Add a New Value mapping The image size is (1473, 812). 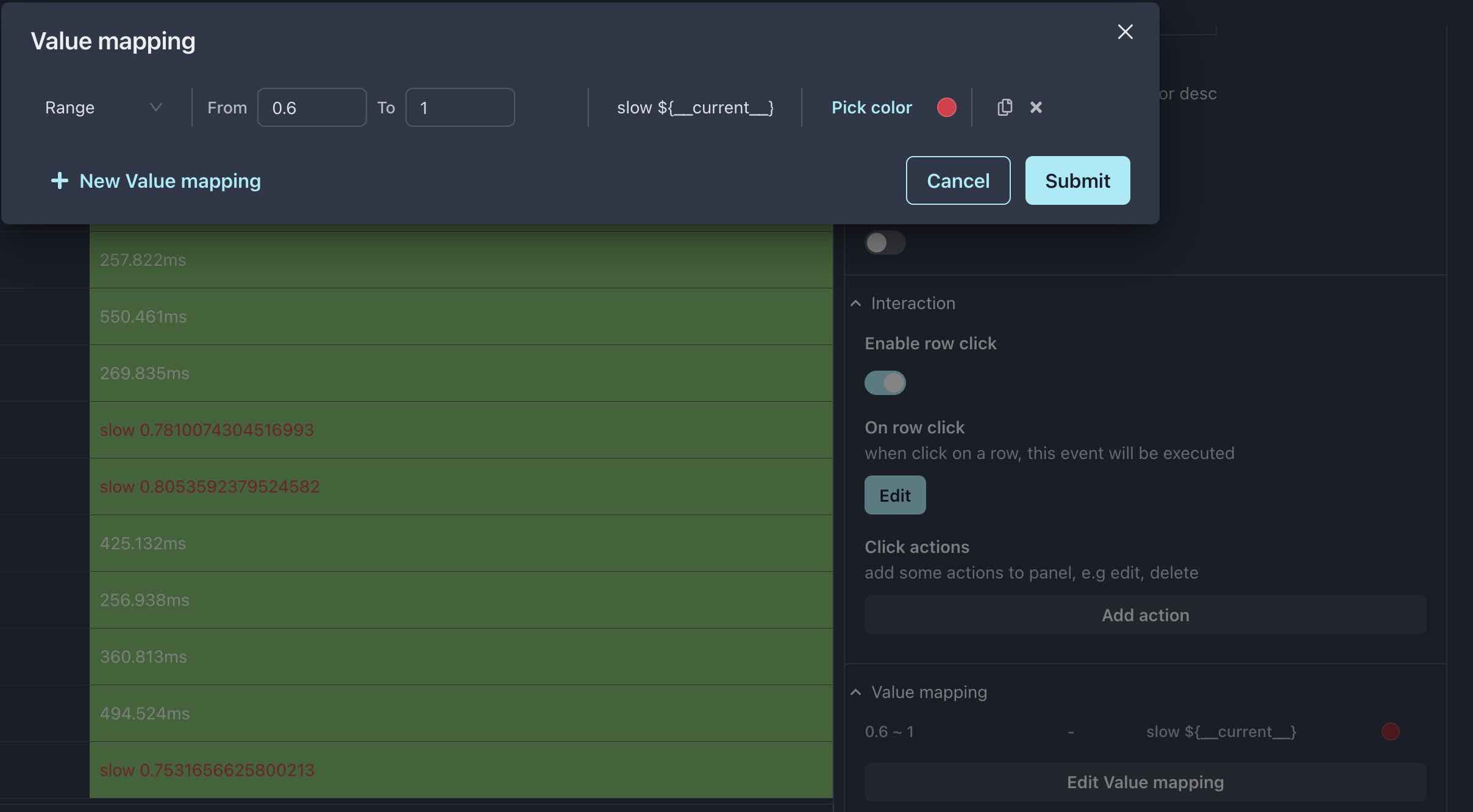[x=155, y=180]
